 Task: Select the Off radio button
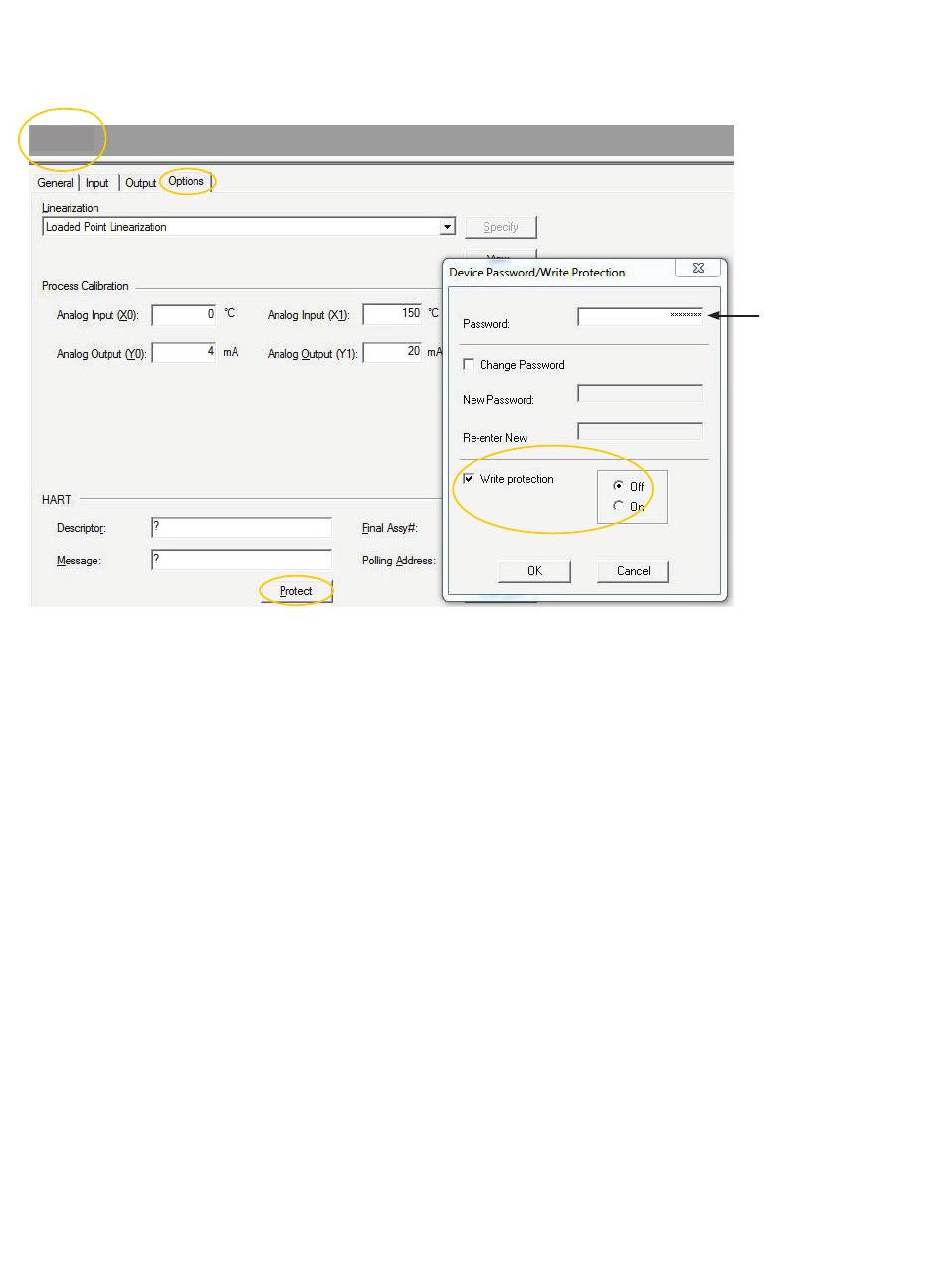point(619,485)
